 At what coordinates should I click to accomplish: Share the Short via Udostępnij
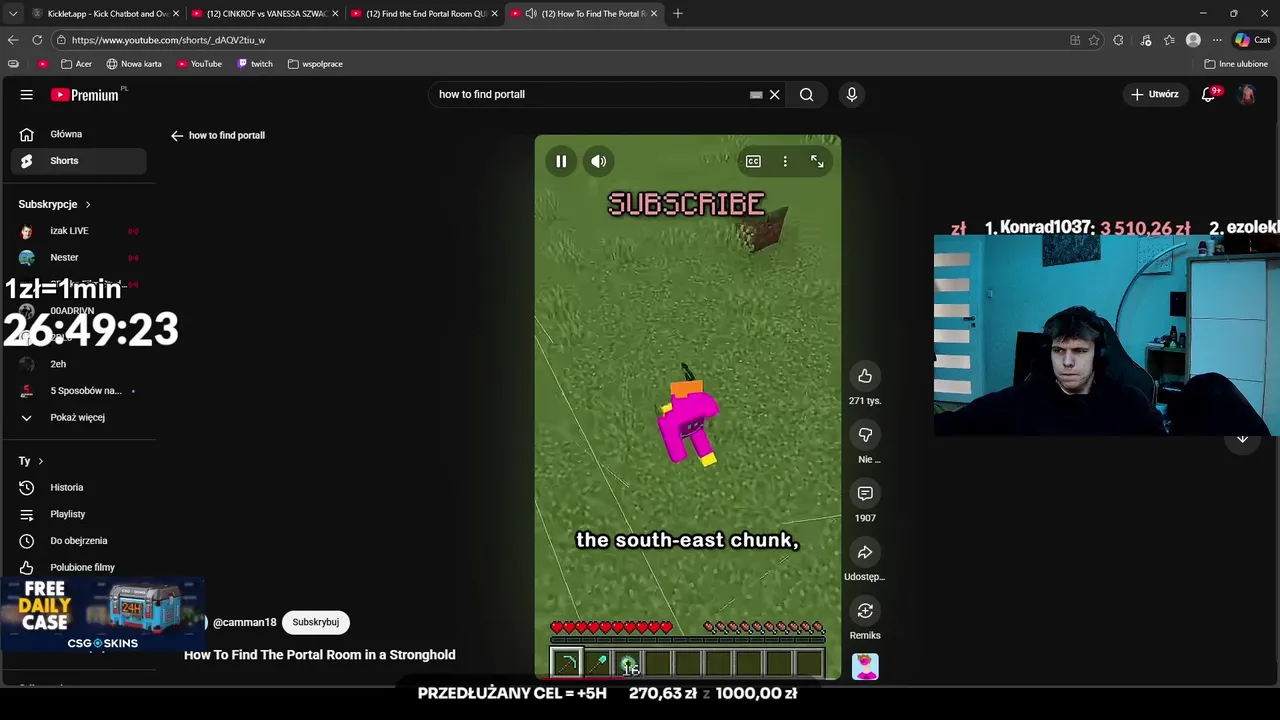[865, 552]
